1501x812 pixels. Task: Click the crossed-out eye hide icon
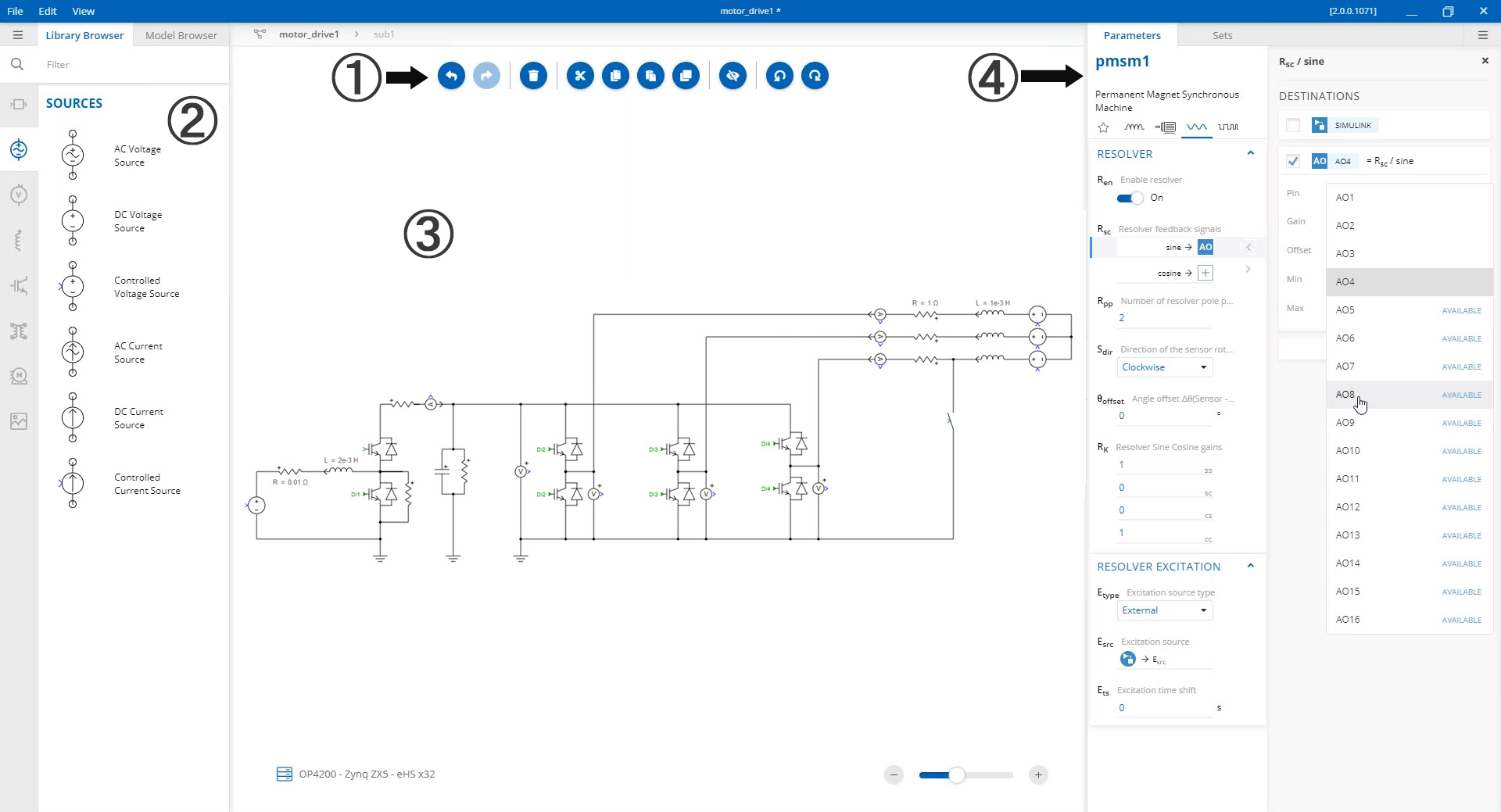tap(733, 76)
